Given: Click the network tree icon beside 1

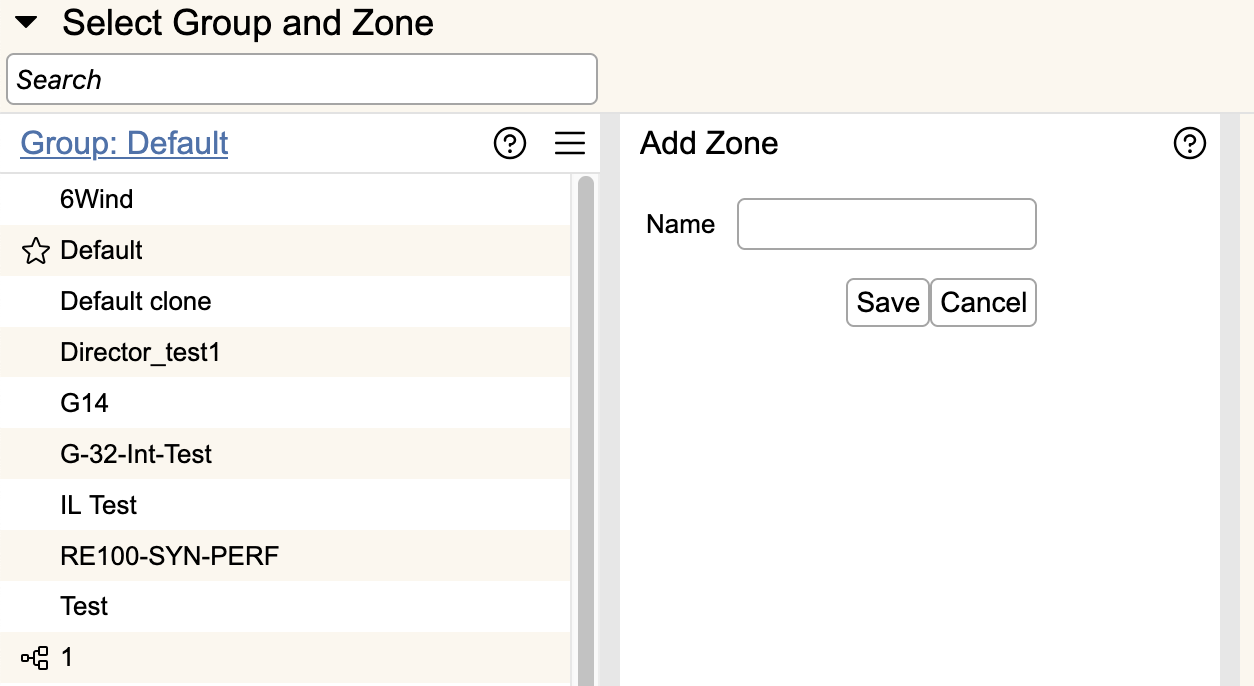Looking at the screenshot, I should coord(35,658).
